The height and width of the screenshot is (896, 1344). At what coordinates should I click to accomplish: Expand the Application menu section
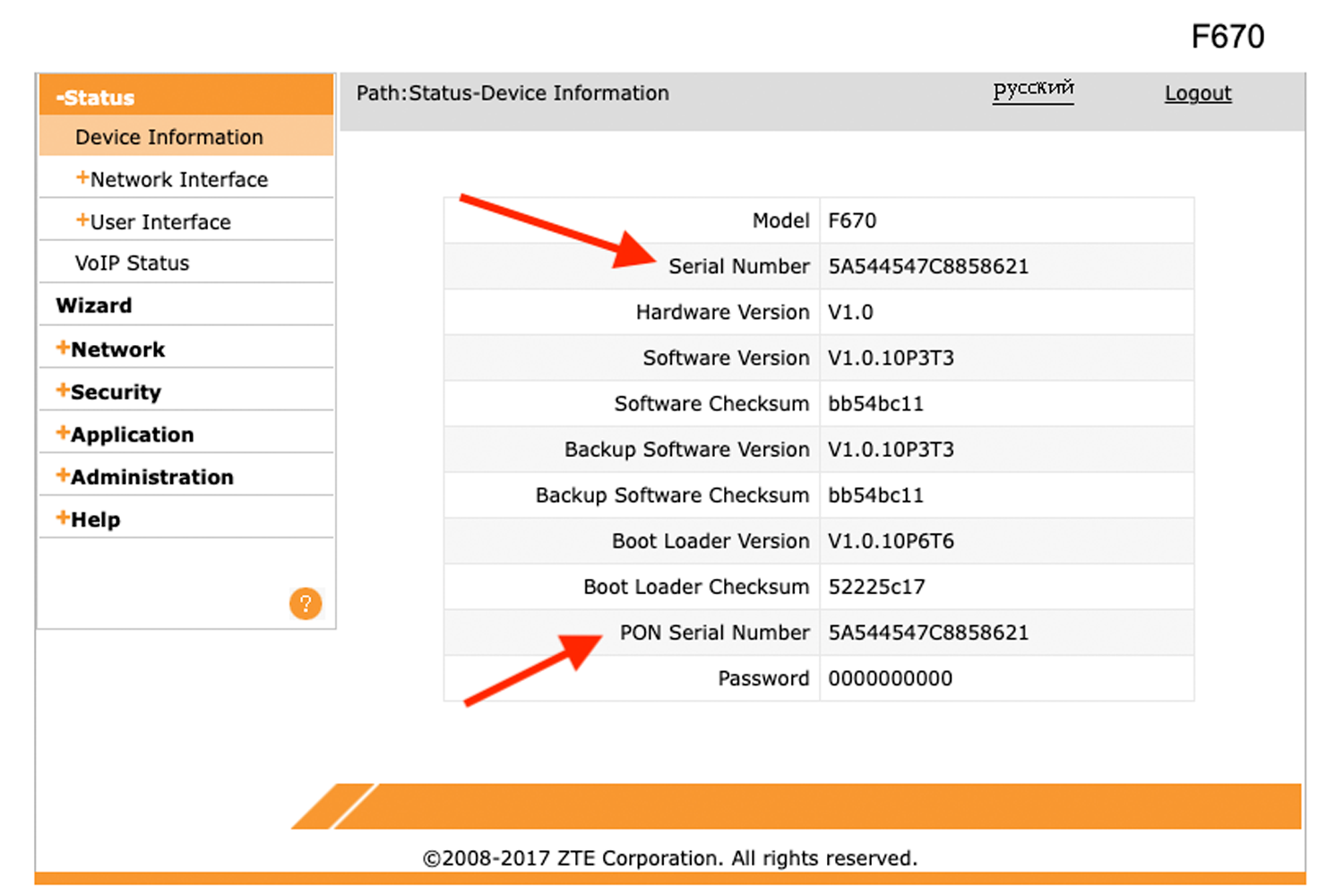coord(125,435)
